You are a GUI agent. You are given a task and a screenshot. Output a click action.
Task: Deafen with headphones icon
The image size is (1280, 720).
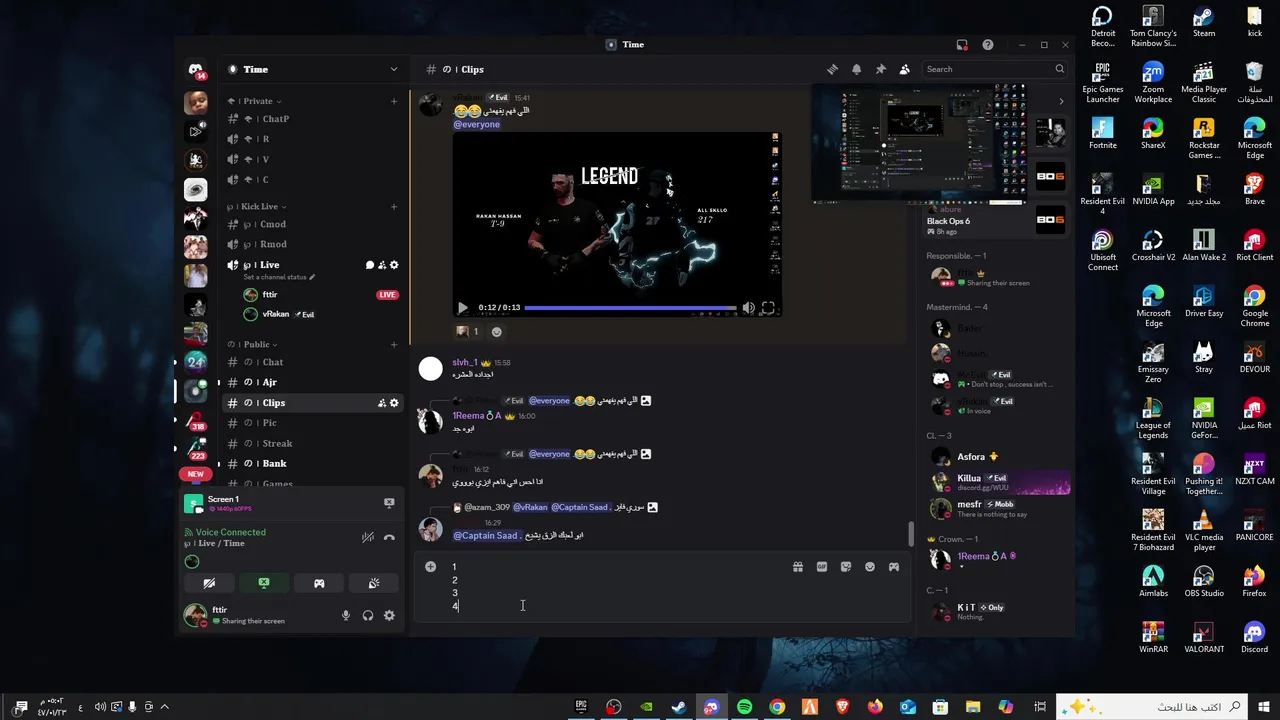coord(368,616)
